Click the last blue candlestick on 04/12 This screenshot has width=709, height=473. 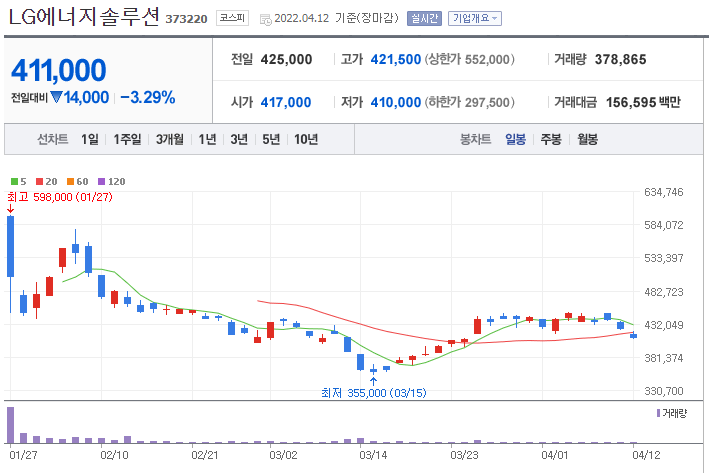[633, 335]
